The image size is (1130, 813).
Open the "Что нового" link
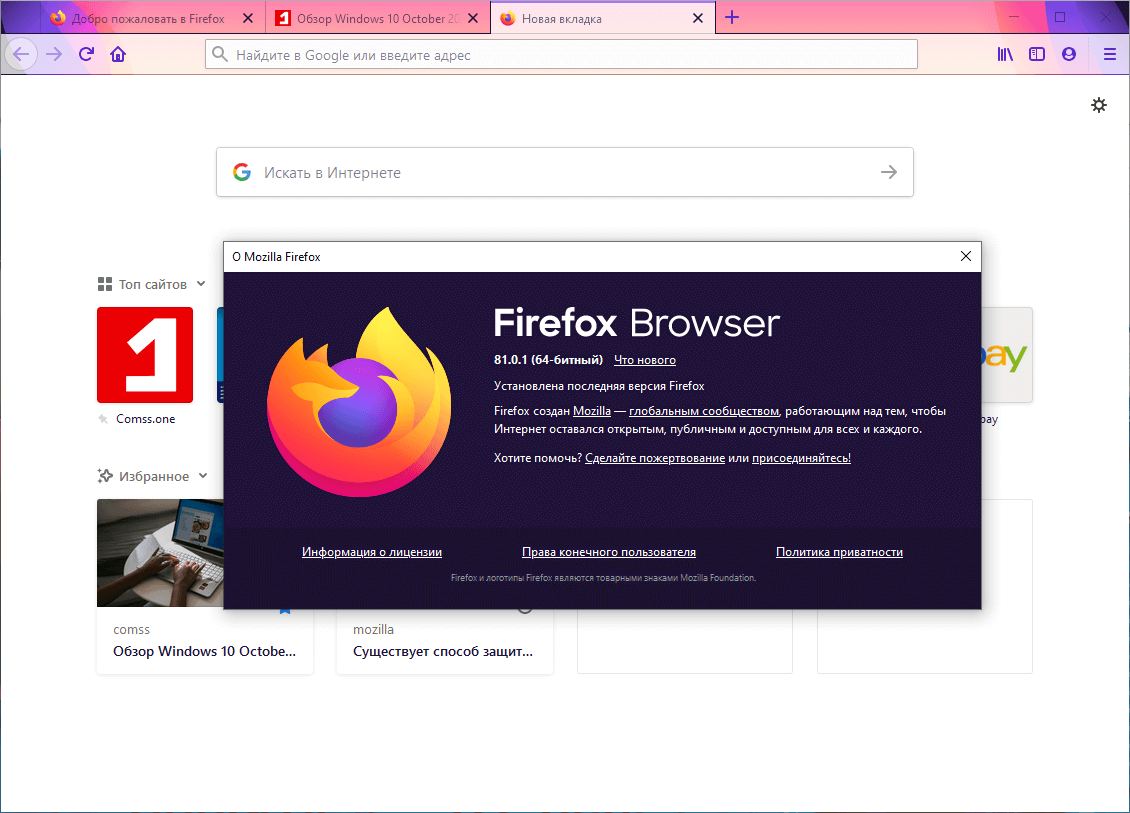click(644, 360)
